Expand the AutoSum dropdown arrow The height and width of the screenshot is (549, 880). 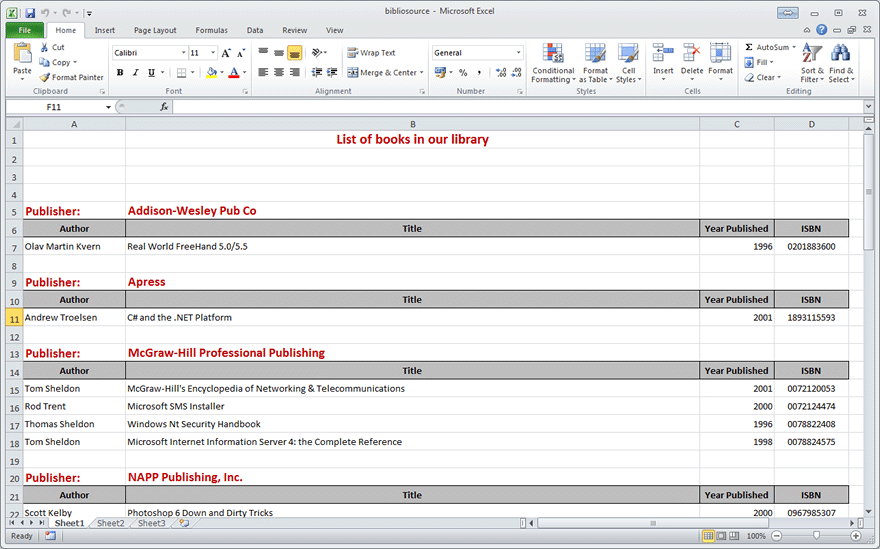[x=794, y=47]
